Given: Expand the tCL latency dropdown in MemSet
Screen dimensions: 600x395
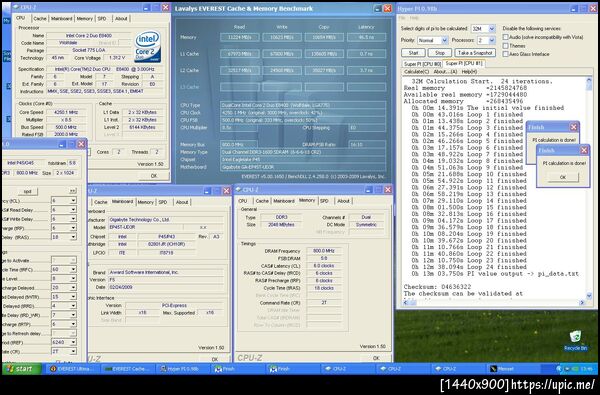Looking at the screenshot, I should click(x=73, y=201).
